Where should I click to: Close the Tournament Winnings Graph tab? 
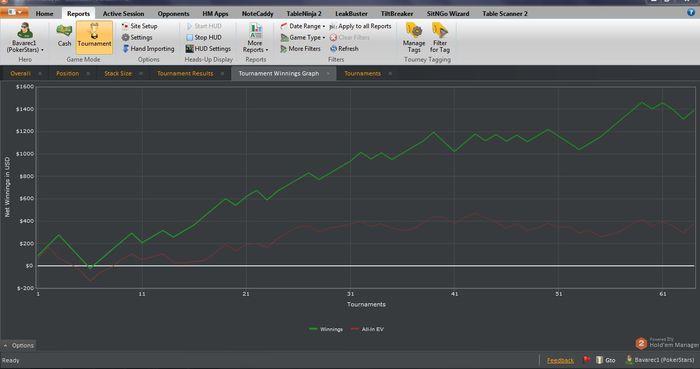click(x=329, y=74)
